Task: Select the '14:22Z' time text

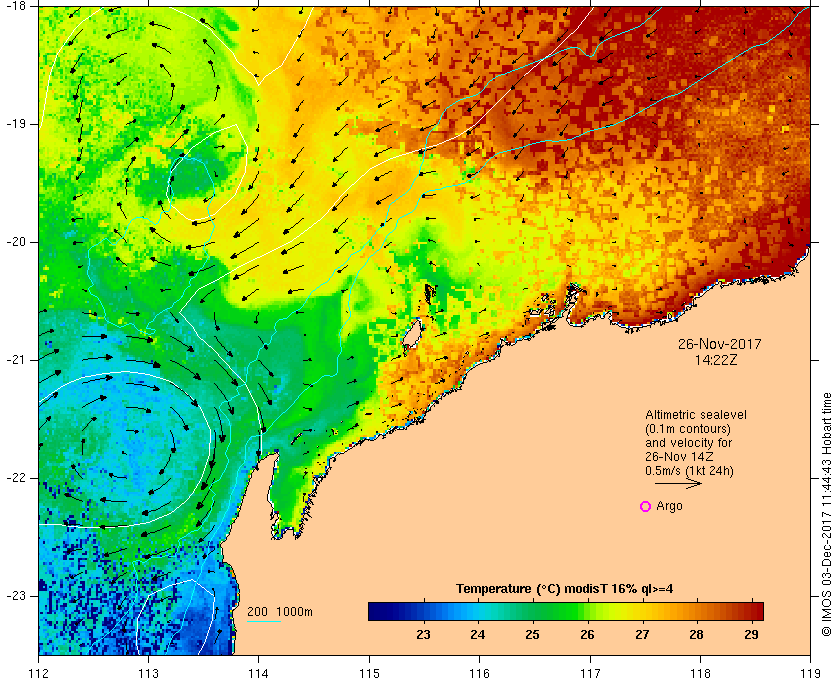Action: tap(716, 360)
